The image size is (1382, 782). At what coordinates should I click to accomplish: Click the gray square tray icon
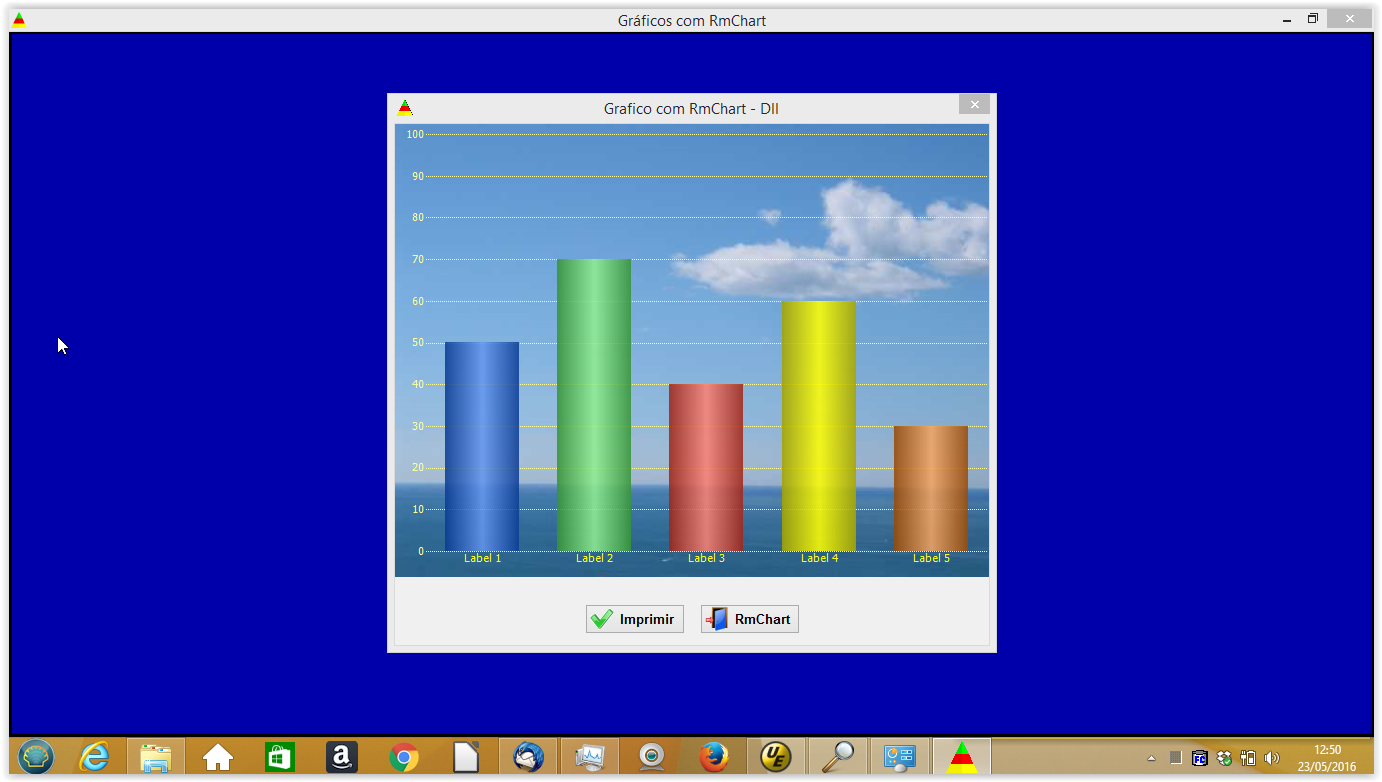(1176, 758)
